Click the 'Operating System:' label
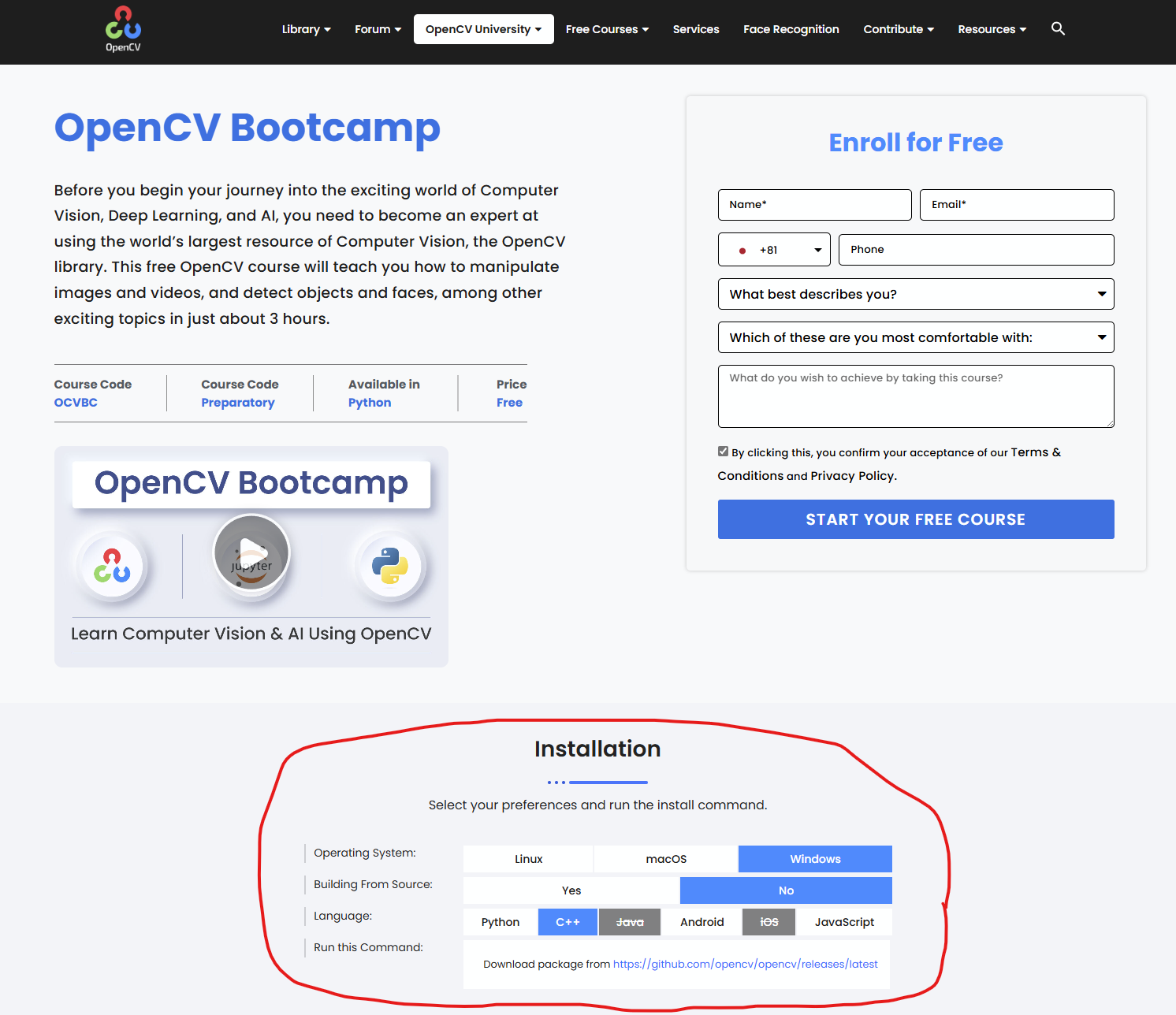1176x1015 pixels. [x=365, y=853]
